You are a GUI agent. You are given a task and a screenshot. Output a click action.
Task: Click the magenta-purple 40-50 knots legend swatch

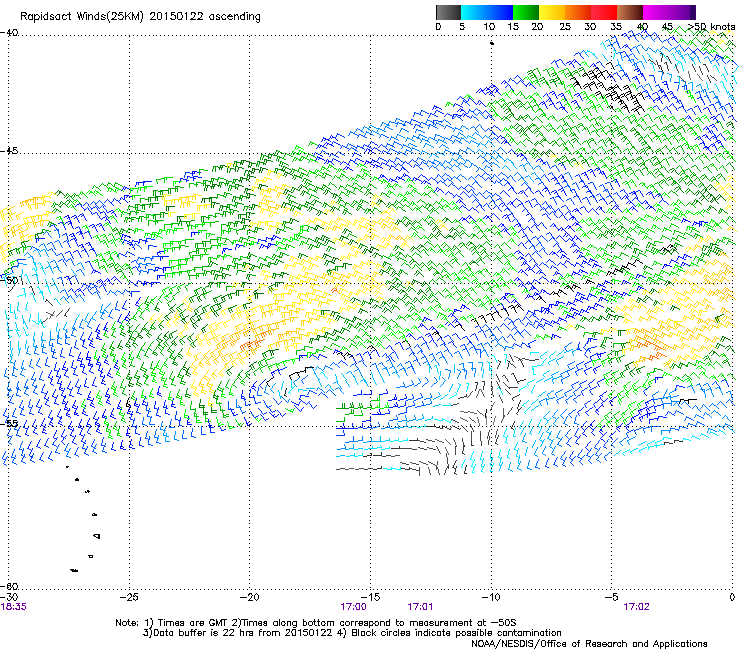669,12
